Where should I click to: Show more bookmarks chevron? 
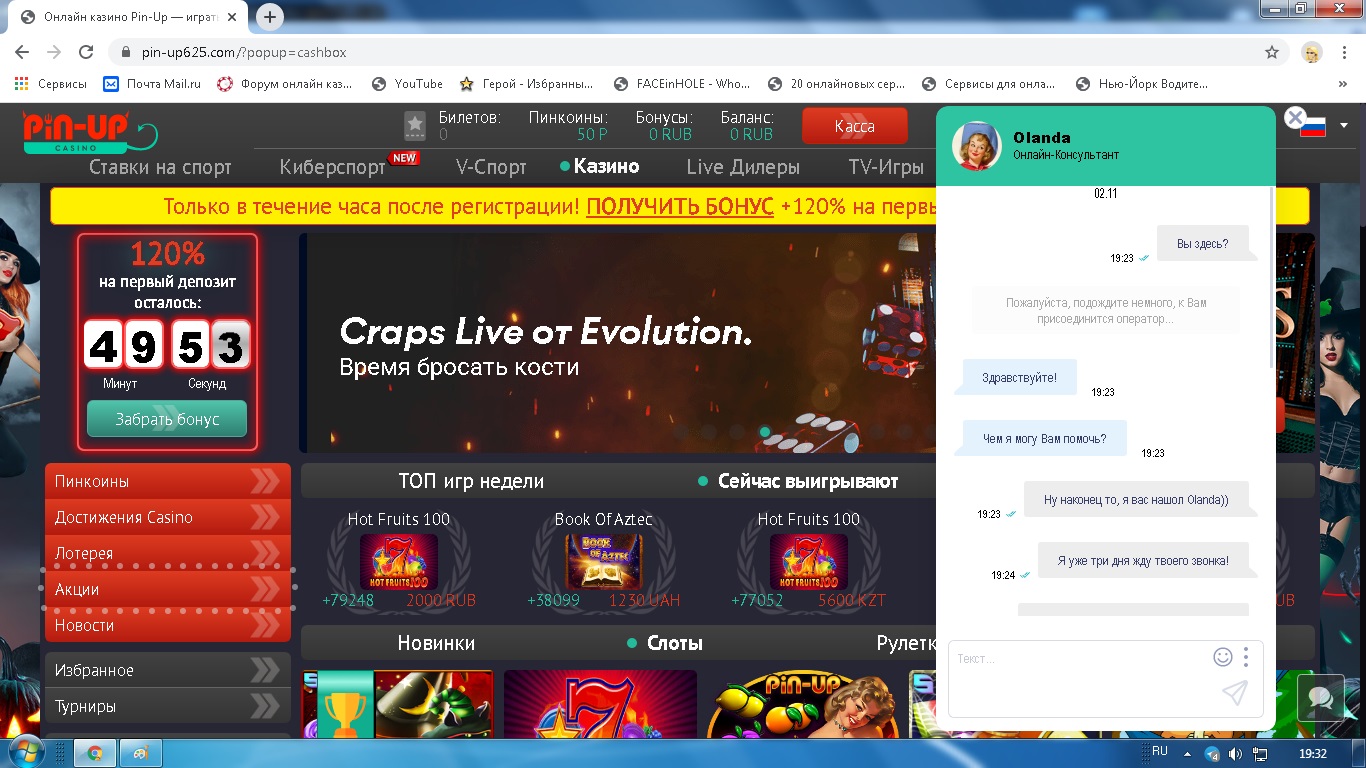1345,84
